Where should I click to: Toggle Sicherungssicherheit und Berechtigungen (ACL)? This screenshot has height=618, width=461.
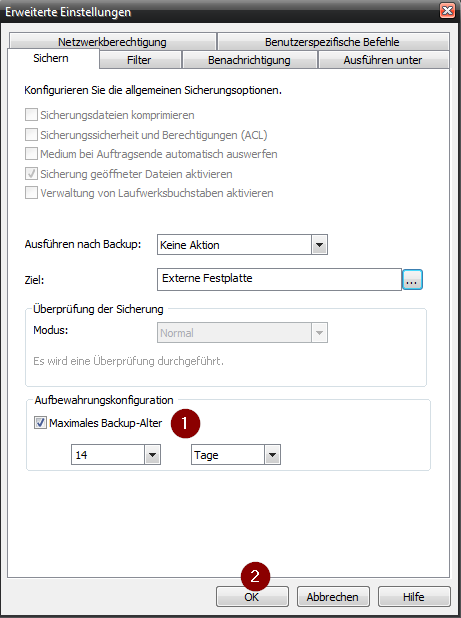tap(32, 135)
